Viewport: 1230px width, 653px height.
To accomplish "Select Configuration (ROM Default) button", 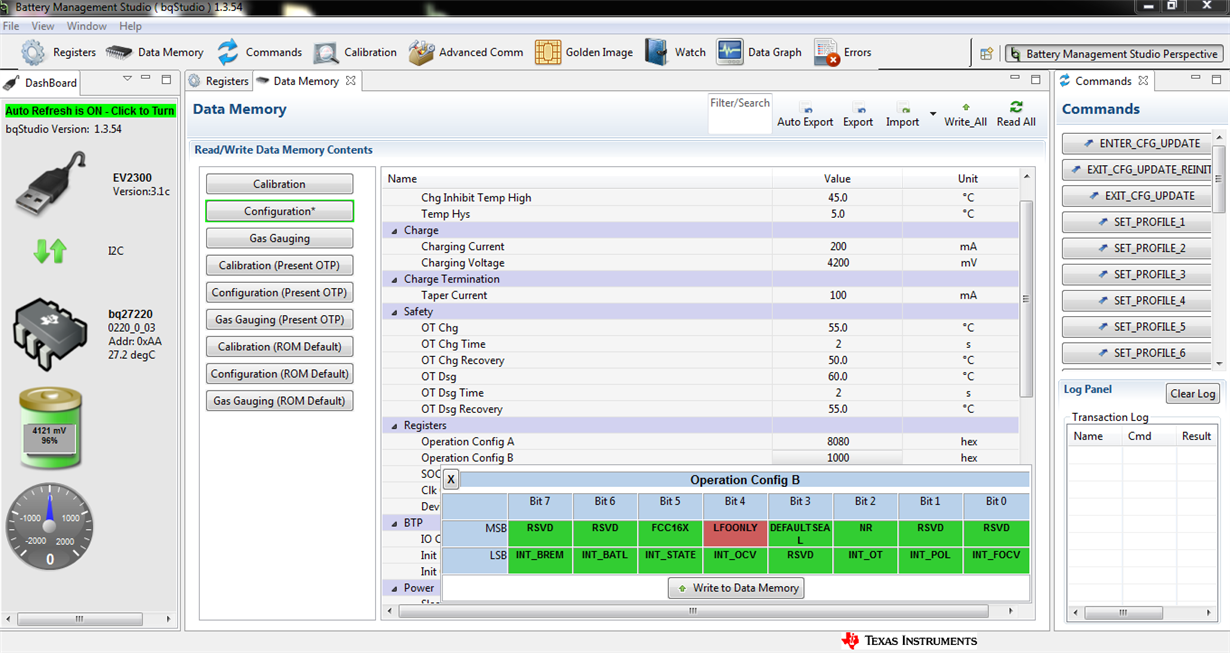I will coord(279,373).
